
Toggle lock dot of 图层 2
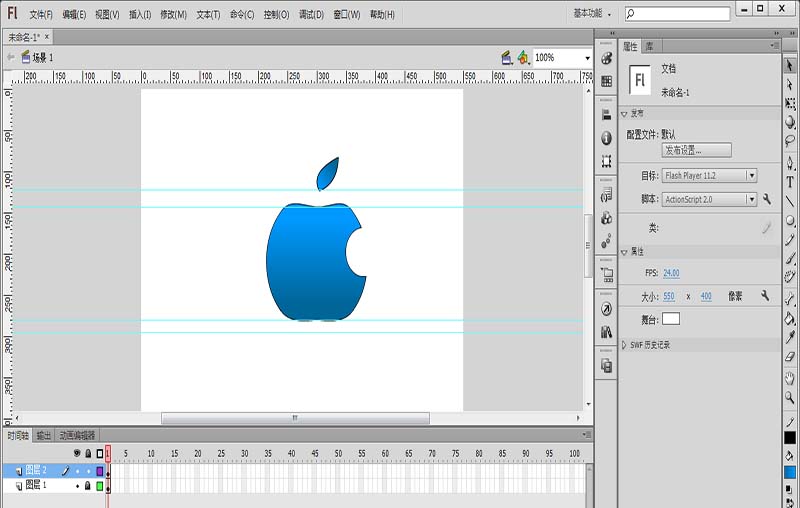[88, 471]
